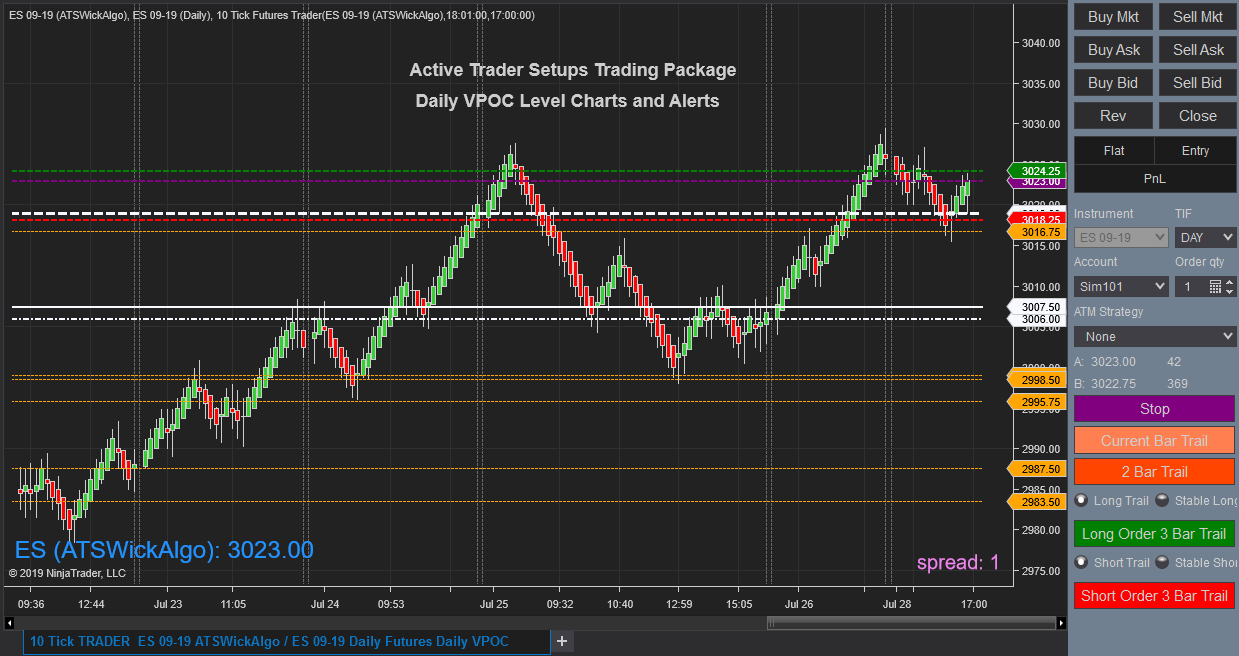Open the TIF dropdown showing DAY
1239x656 pixels.
click(x=1205, y=237)
